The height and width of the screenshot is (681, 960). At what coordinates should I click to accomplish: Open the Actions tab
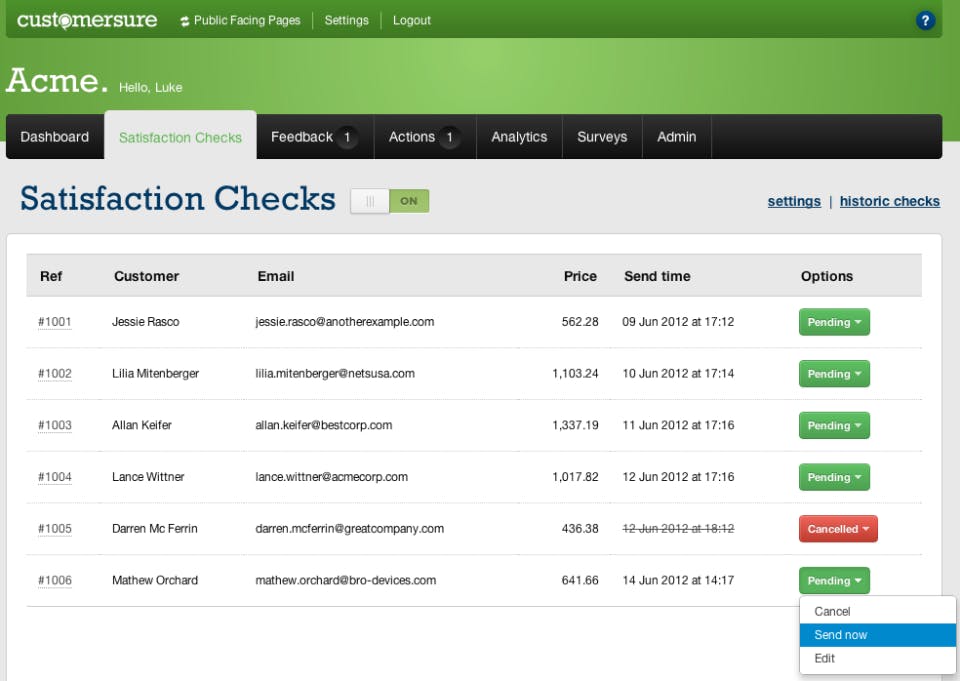(425, 137)
